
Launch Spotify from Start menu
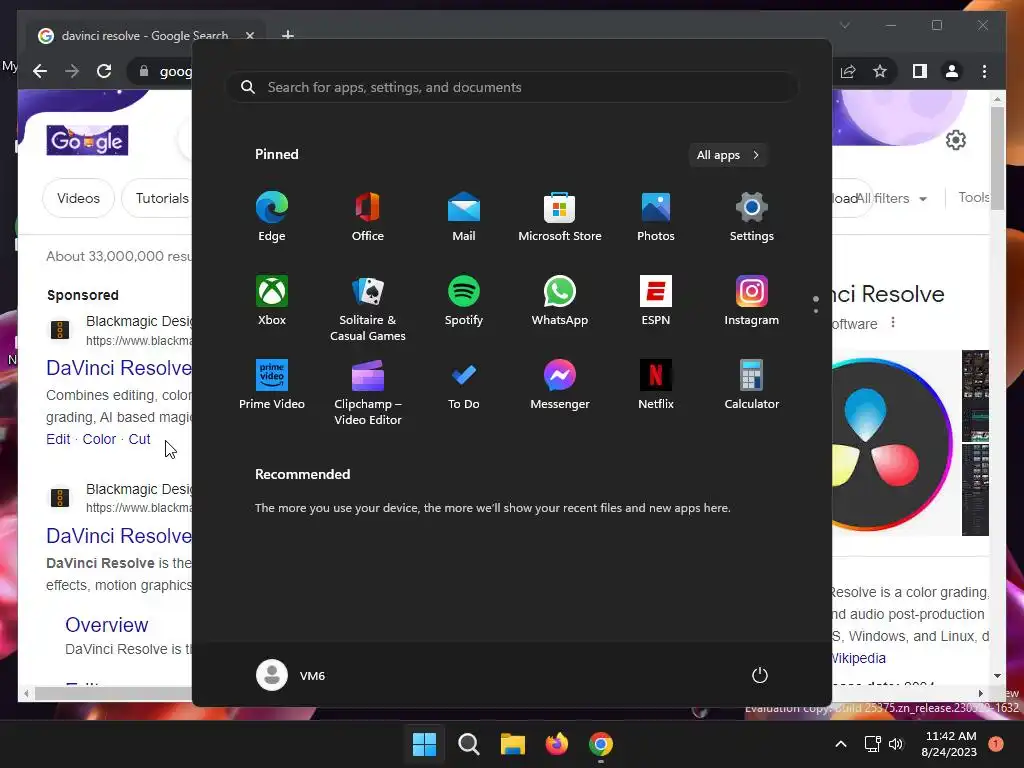coord(464,300)
